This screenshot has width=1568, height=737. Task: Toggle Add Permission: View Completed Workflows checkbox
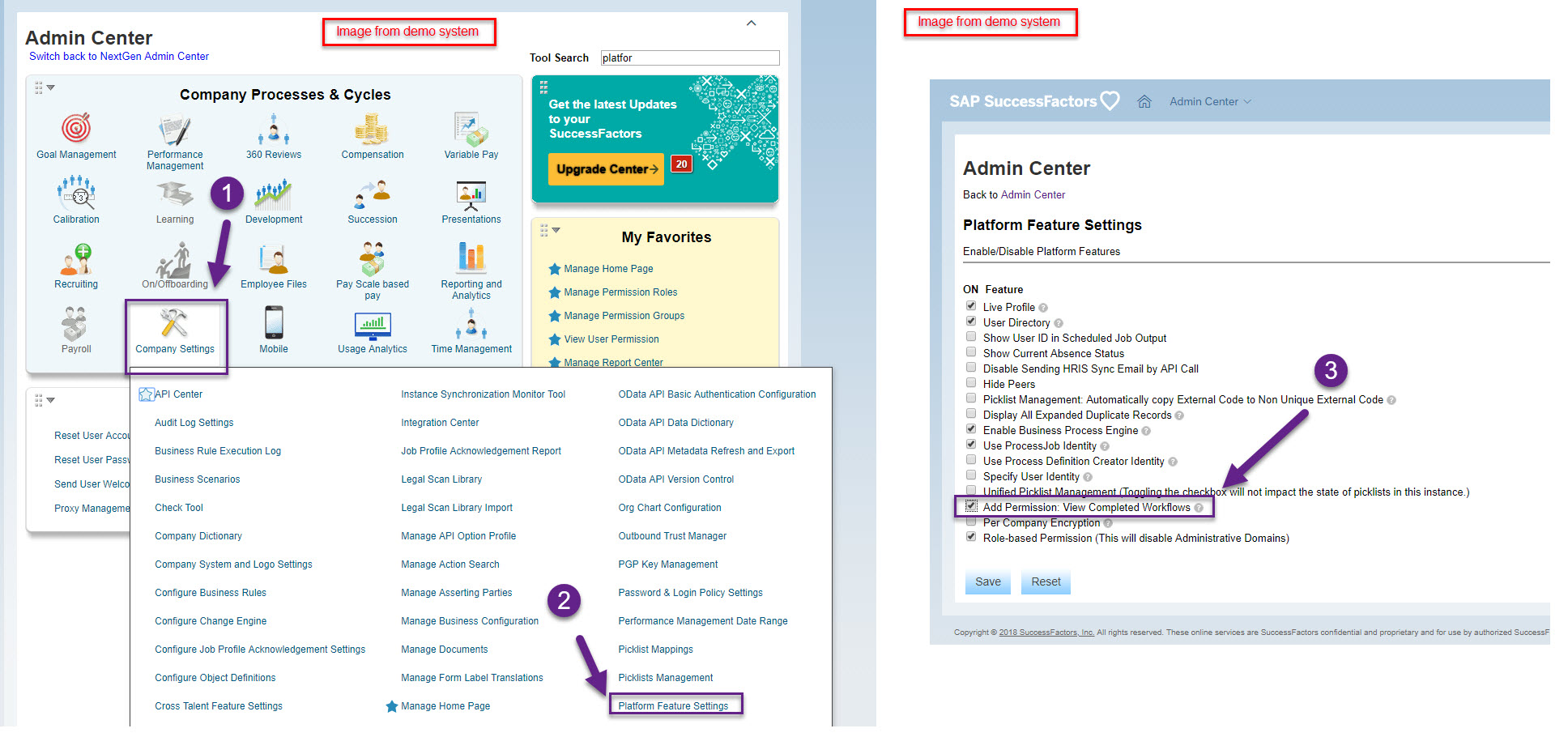971,506
